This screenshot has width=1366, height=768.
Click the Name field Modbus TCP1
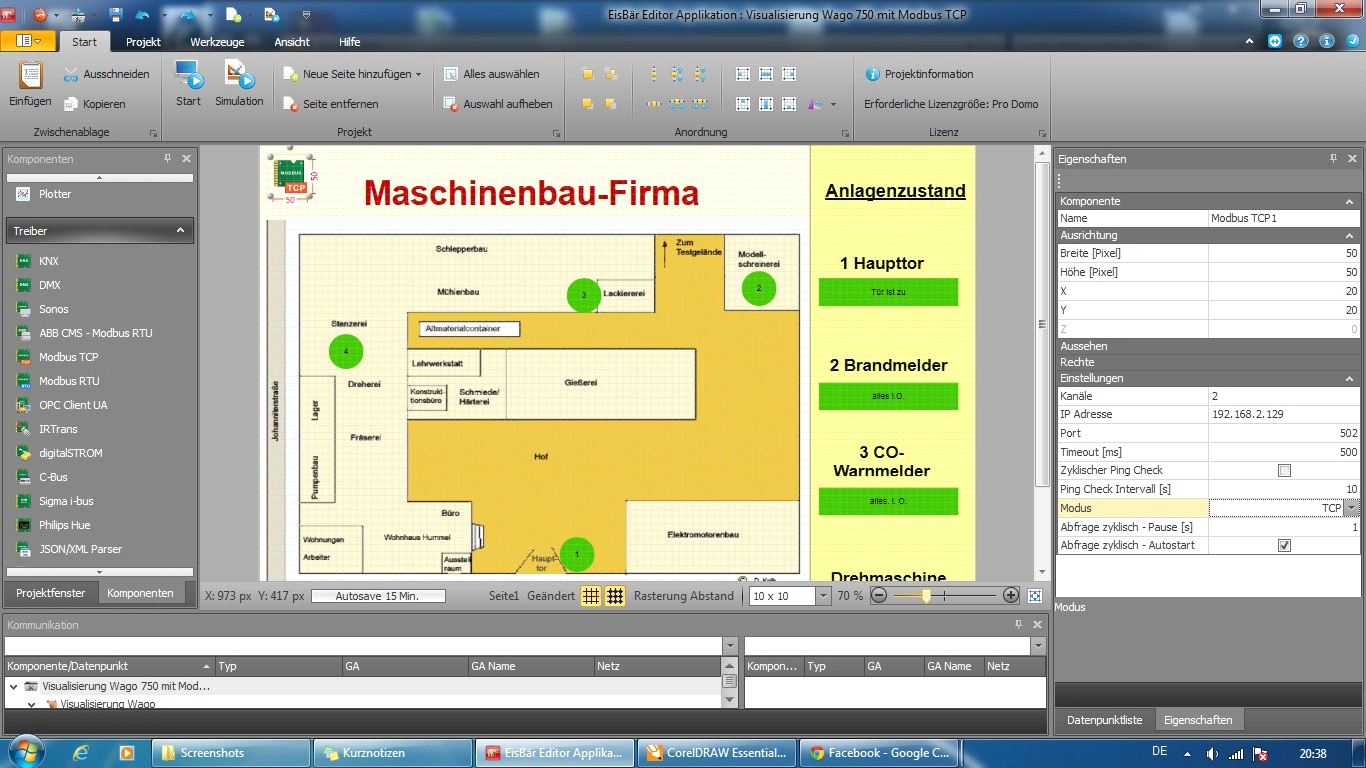click(x=1284, y=218)
